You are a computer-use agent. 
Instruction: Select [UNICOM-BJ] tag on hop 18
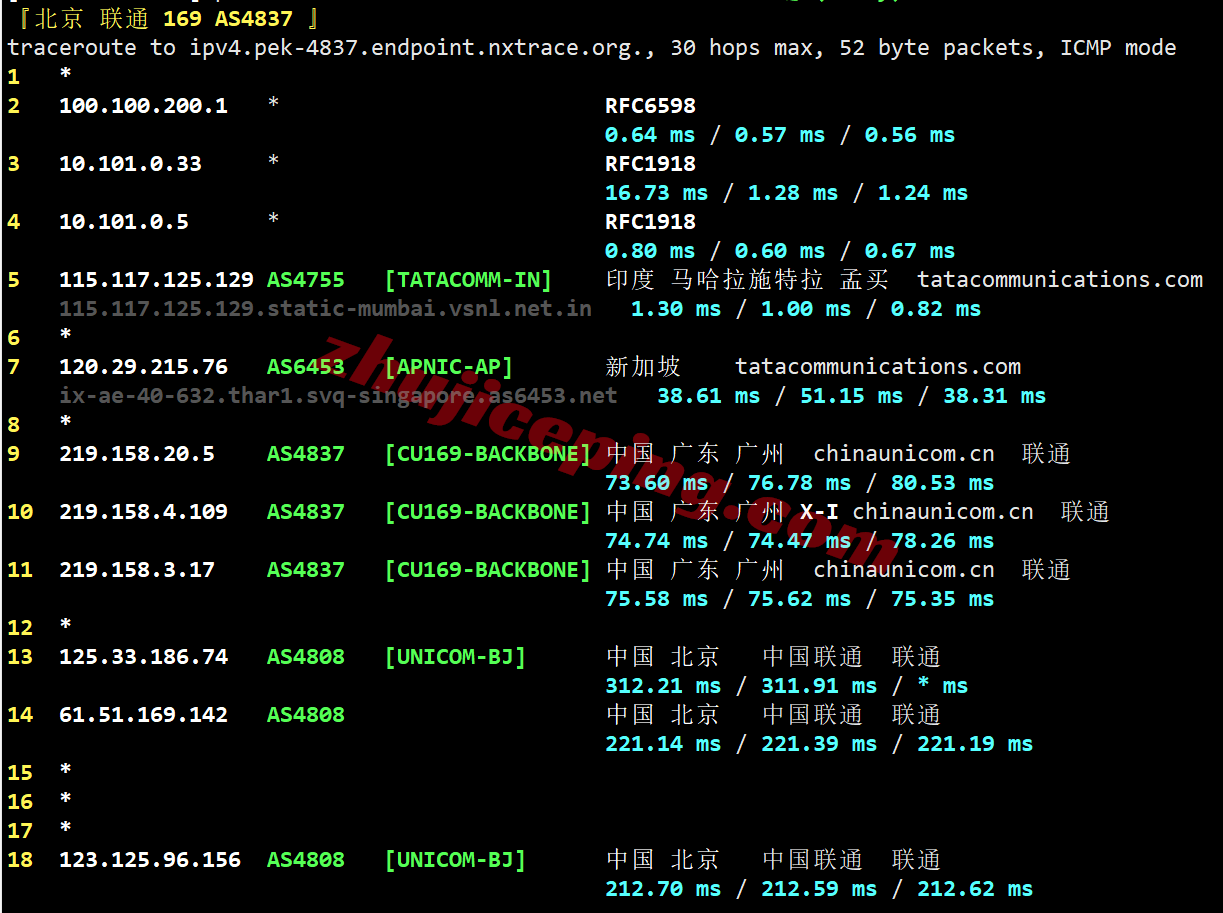pyautogui.click(x=455, y=859)
